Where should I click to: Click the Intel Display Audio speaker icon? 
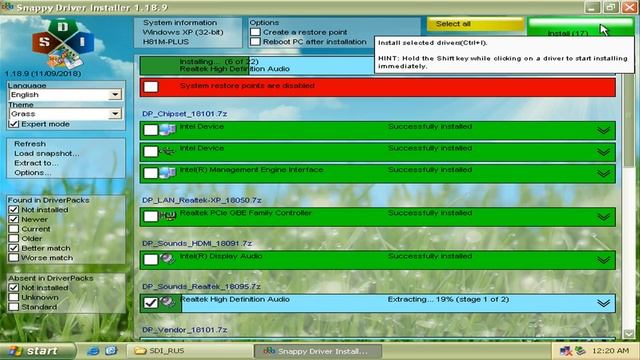[x=168, y=259]
